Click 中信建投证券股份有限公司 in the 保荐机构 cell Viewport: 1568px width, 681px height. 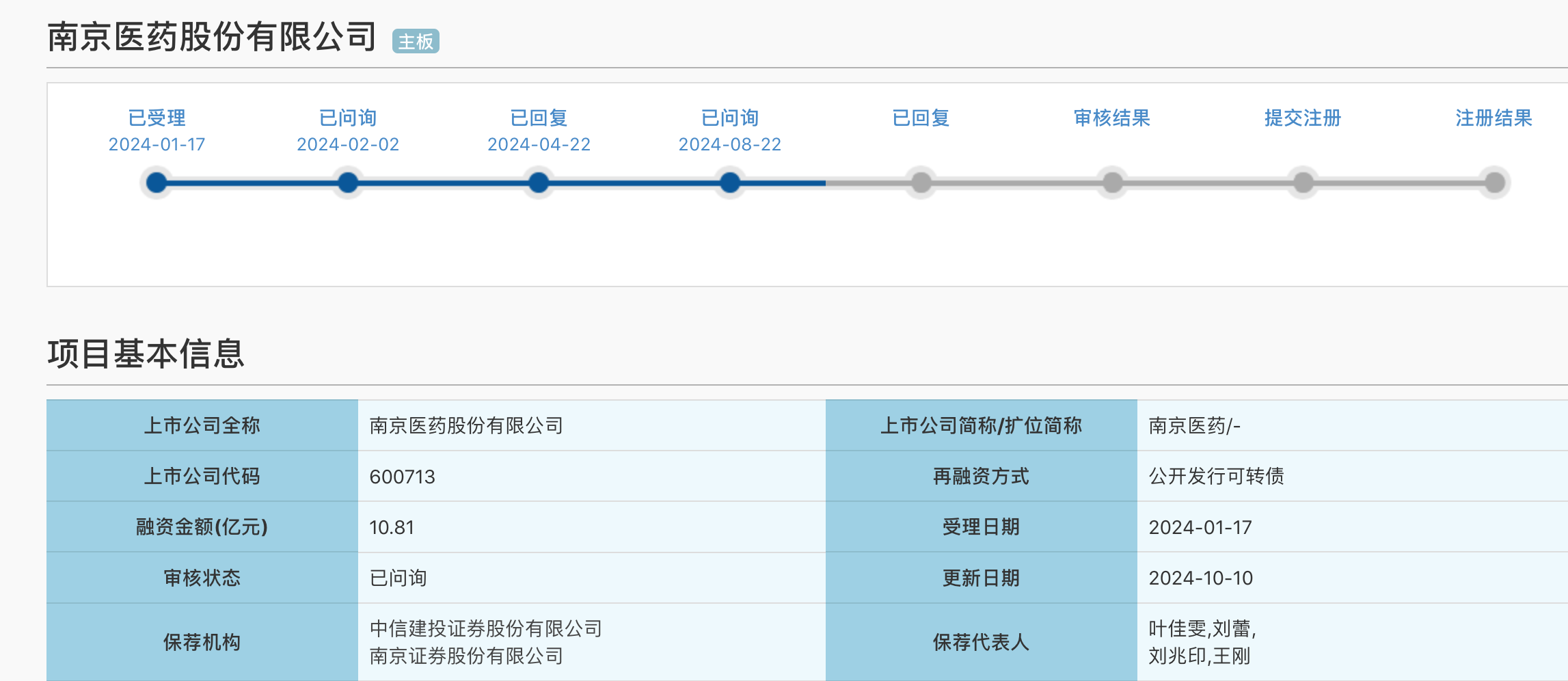(x=486, y=628)
